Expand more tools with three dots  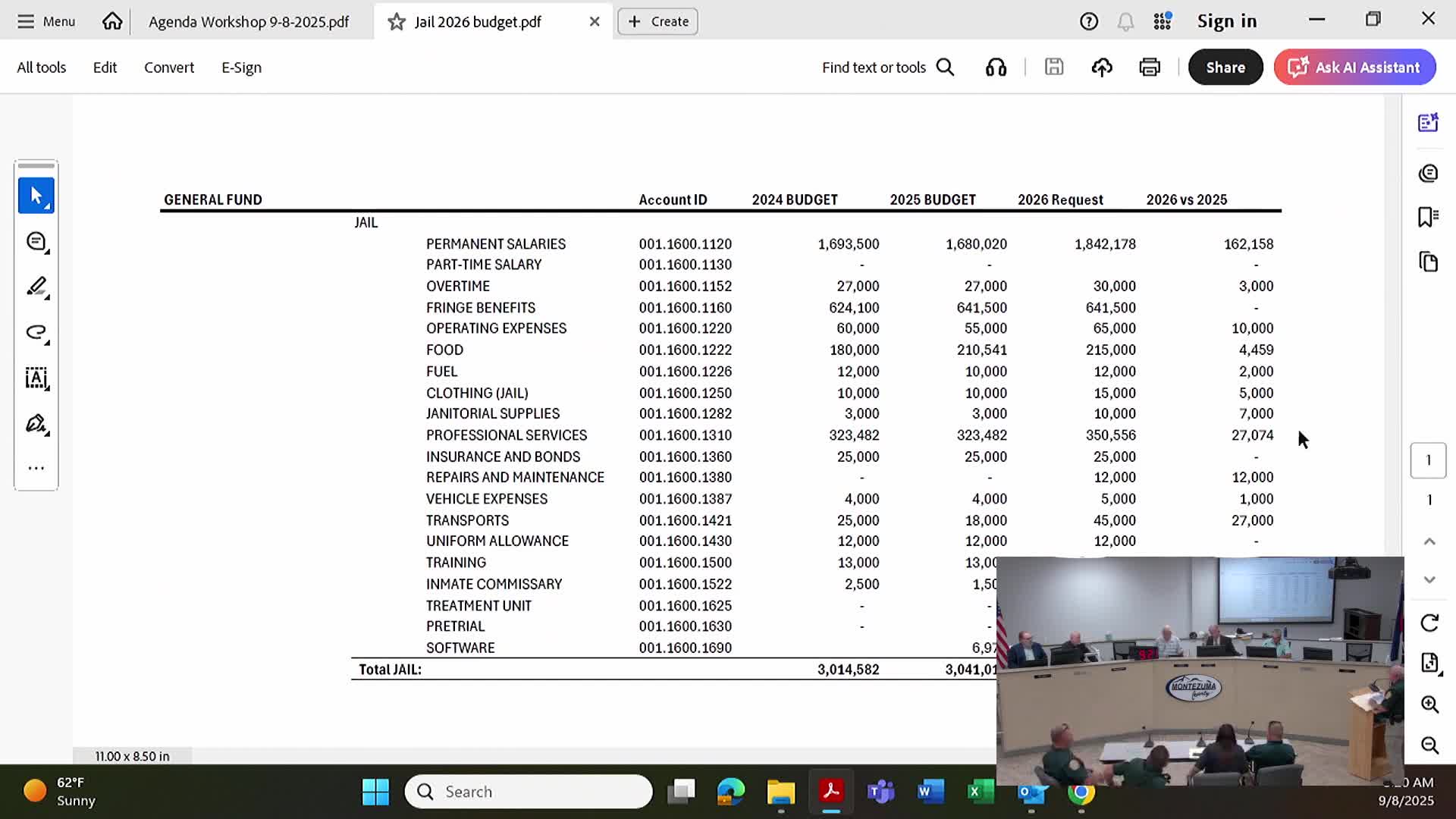coord(36,468)
